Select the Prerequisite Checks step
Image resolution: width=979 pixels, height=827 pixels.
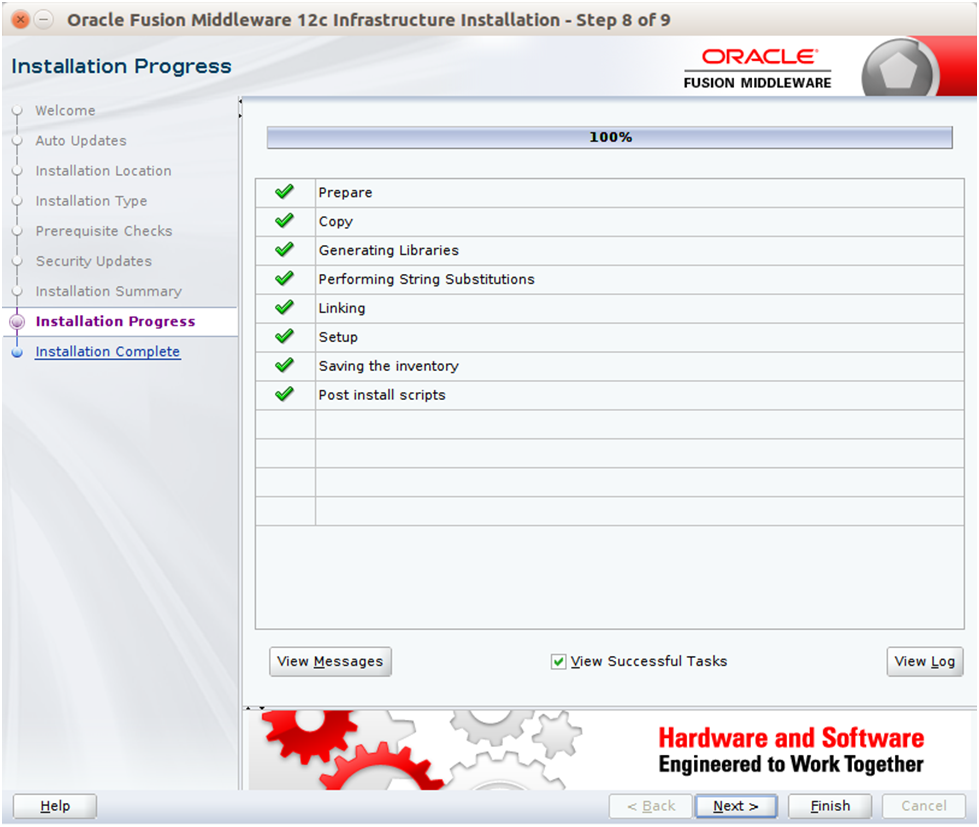click(104, 232)
